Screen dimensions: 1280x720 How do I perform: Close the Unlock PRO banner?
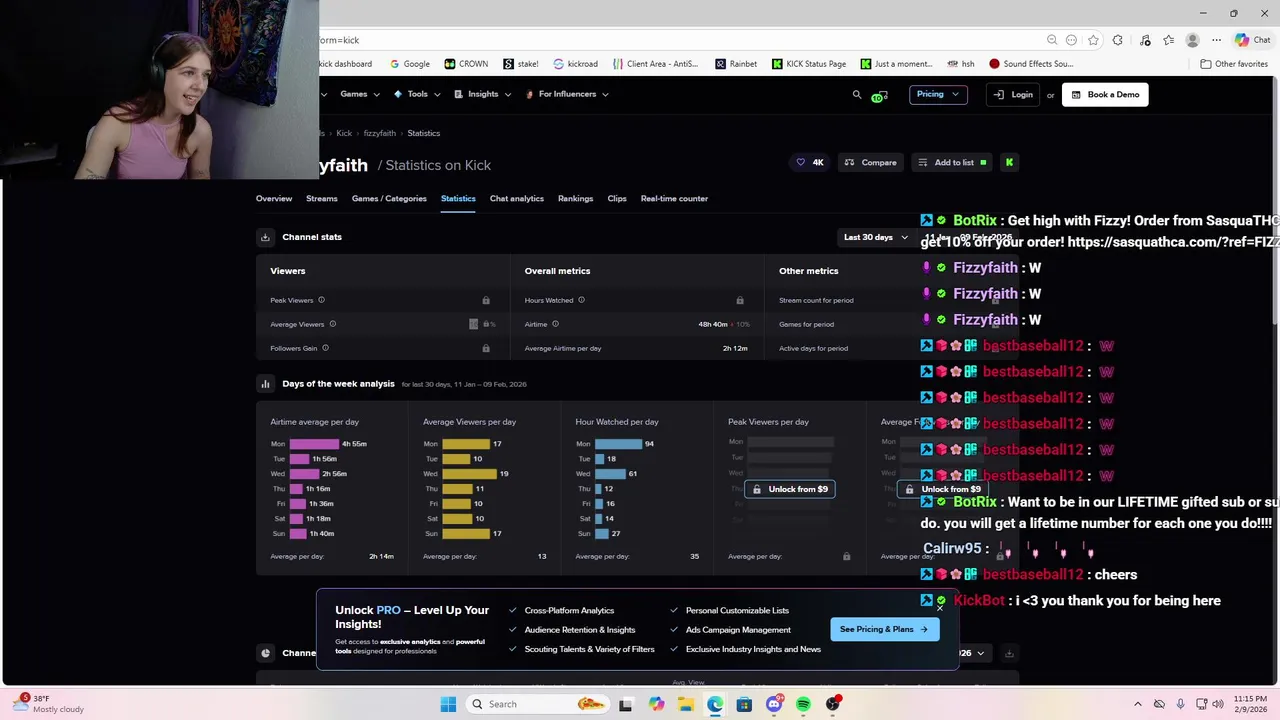[x=940, y=607]
